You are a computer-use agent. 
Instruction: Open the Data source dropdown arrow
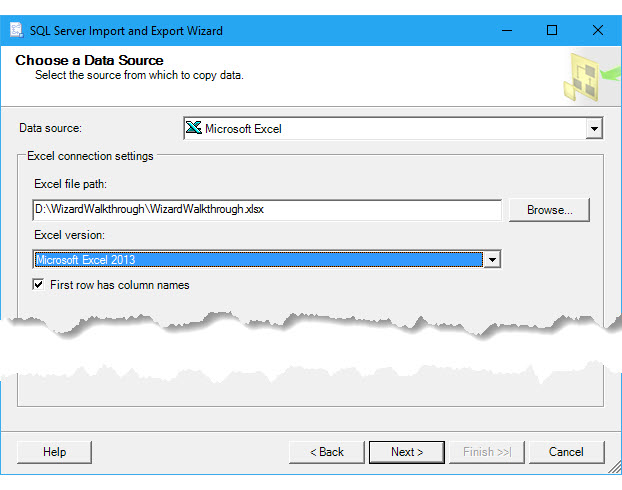point(594,129)
